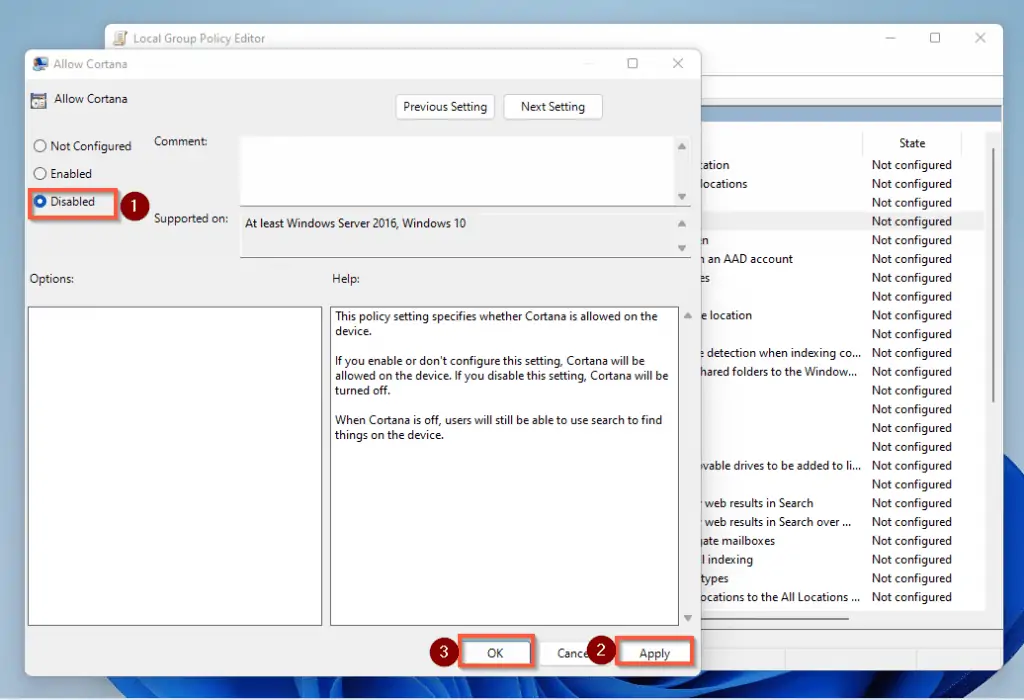Close the Allow Cortana dialog window
Viewport: 1024px width, 700px height.
coord(678,64)
